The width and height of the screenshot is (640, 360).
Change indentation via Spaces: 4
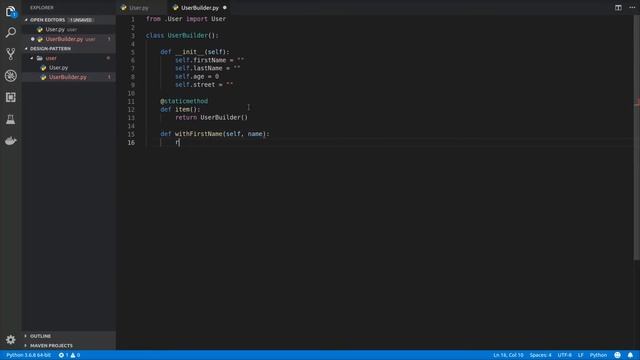point(540,355)
